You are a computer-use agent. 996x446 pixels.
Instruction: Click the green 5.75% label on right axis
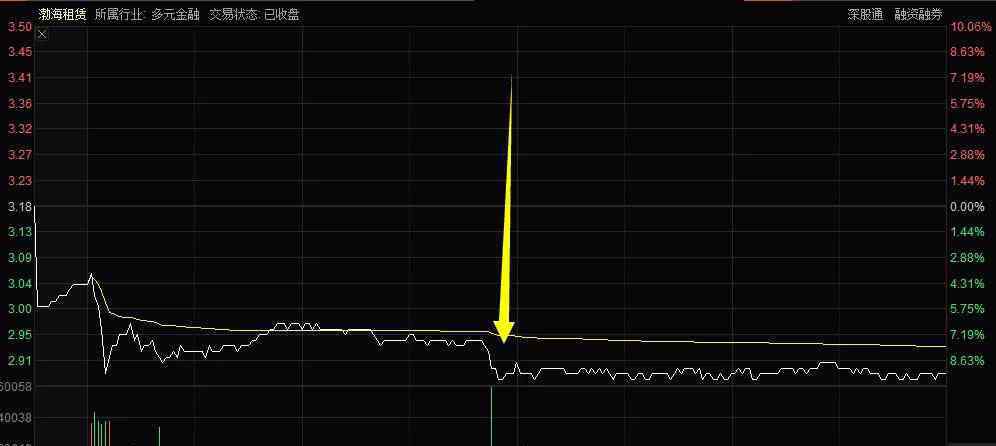coord(968,309)
